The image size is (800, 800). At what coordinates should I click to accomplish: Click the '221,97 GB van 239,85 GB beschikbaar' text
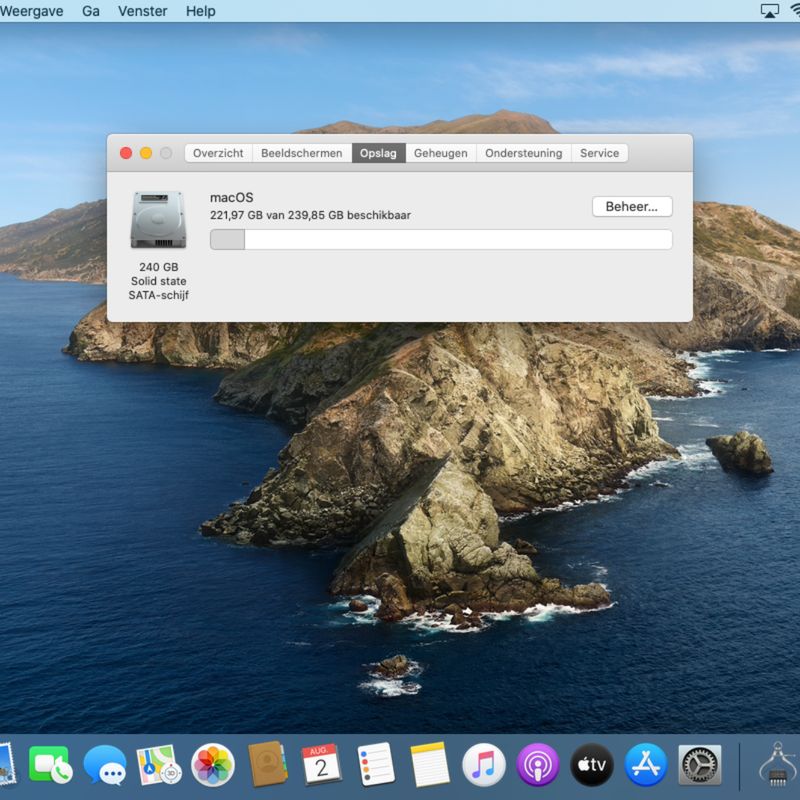(x=310, y=215)
